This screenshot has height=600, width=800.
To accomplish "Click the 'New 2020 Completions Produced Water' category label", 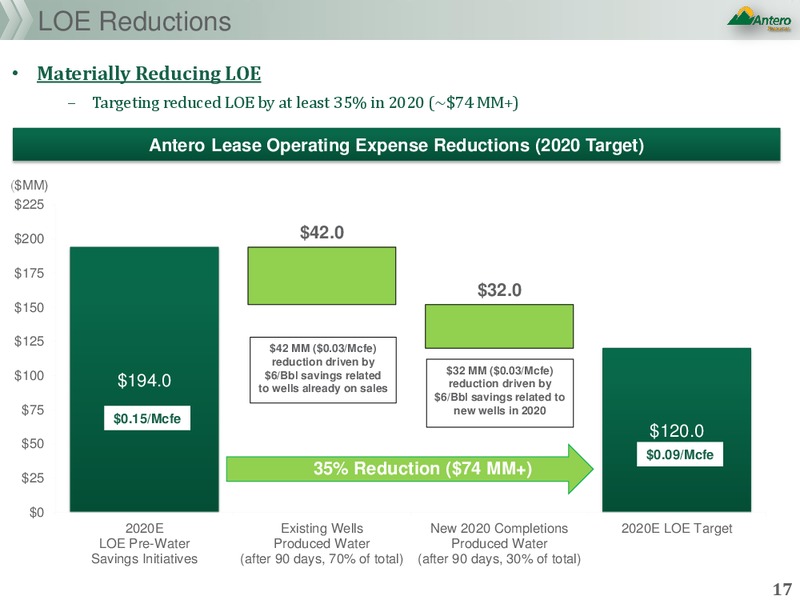I will pos(499,543).
